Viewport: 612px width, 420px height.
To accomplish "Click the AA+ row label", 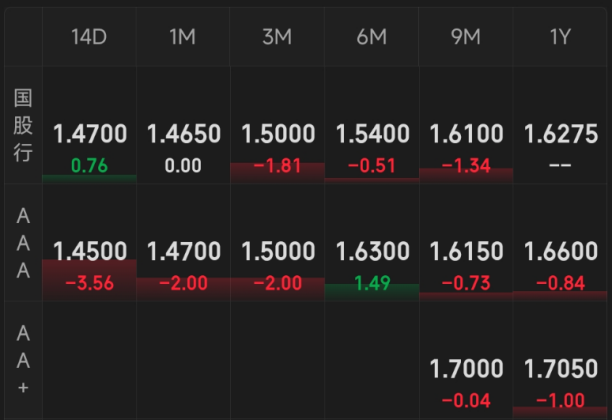I will 23,360.
